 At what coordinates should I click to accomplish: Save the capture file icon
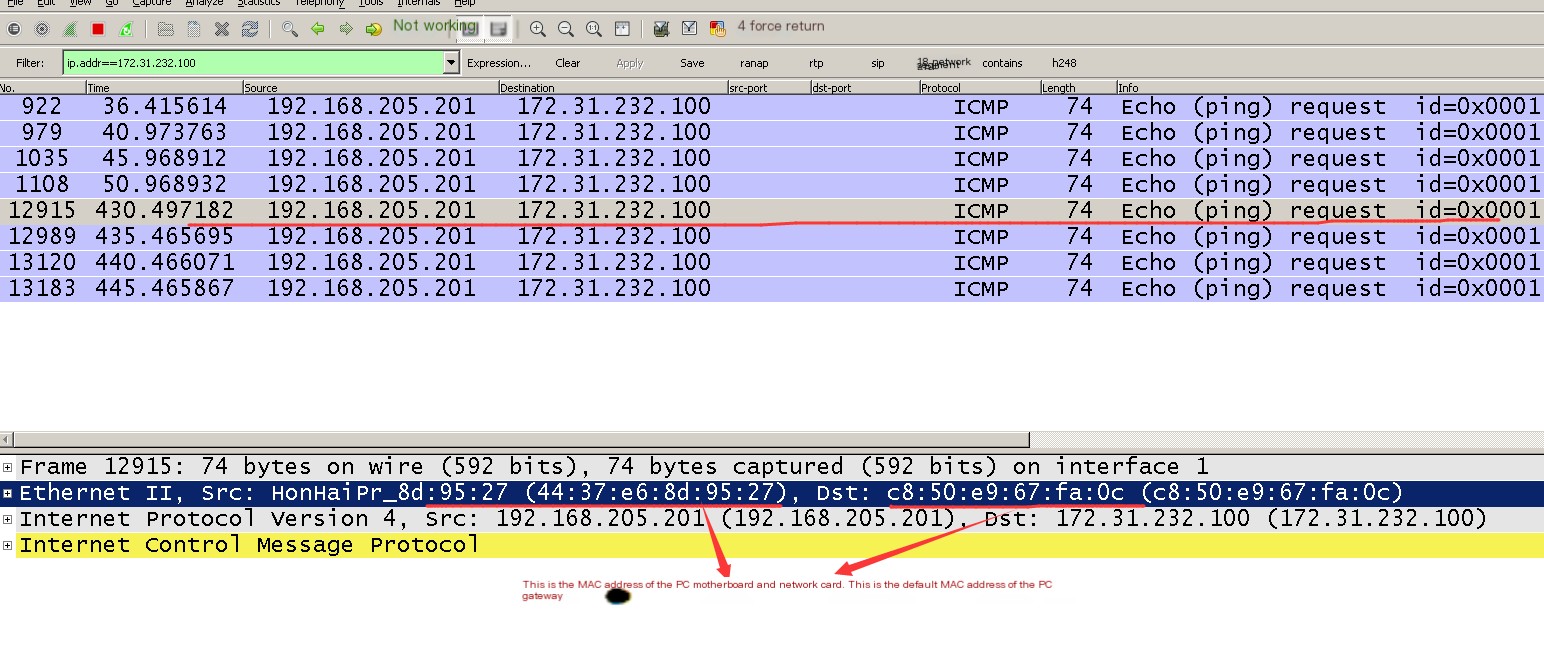pos(194,29)
